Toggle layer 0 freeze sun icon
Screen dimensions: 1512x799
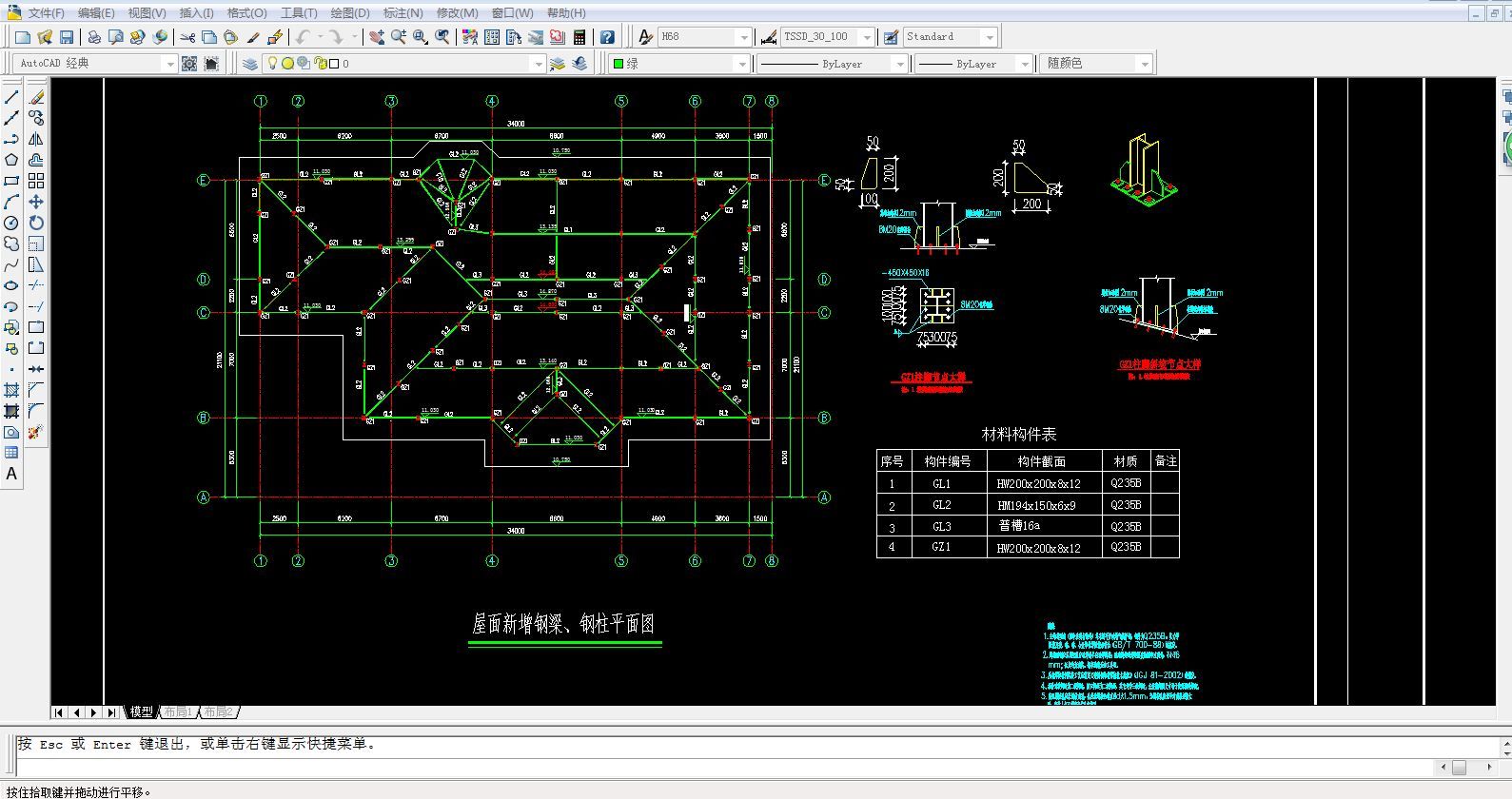(287, 64)
